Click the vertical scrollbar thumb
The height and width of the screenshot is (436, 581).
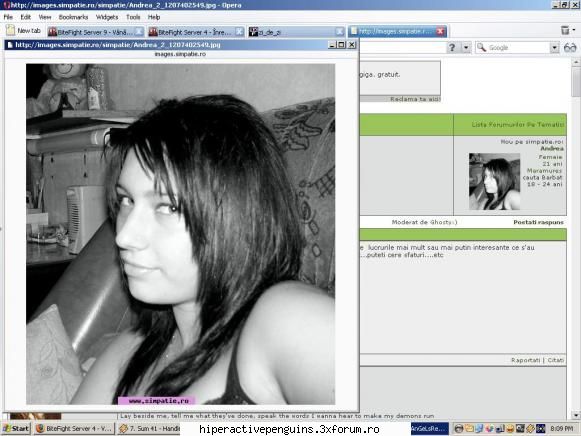pos(576,81)
